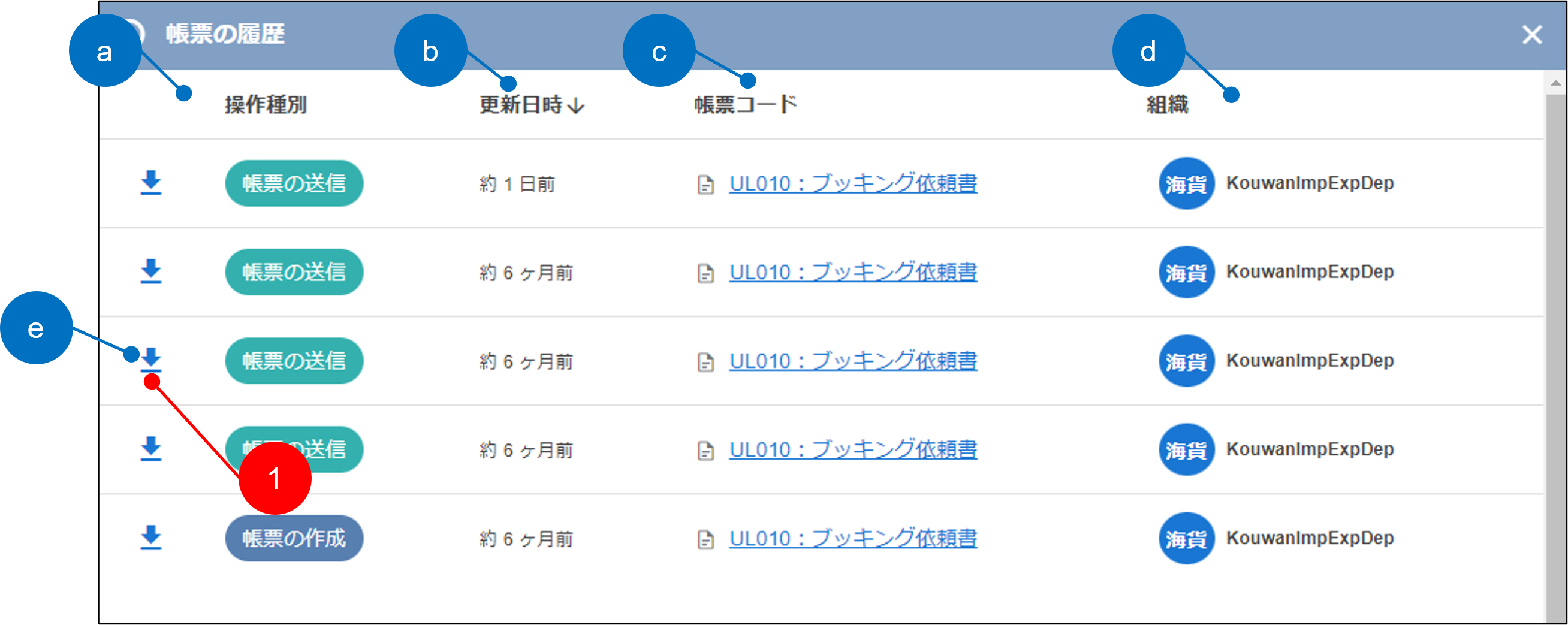Click document icon beside first UL010 link
The width and height of the screenshot is (1568, 625).
705,185
